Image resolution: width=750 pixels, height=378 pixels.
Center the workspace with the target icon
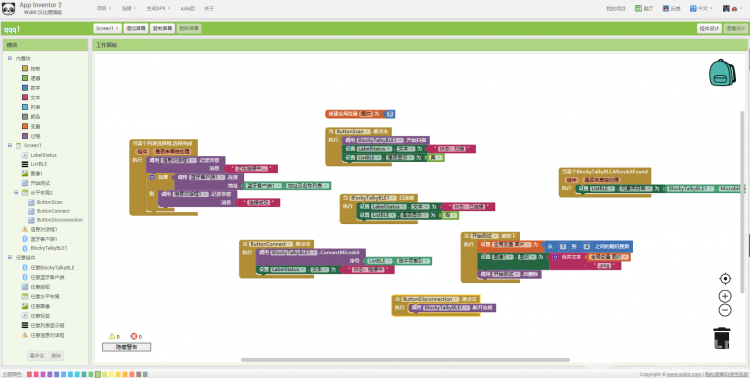tap(725, 279)
